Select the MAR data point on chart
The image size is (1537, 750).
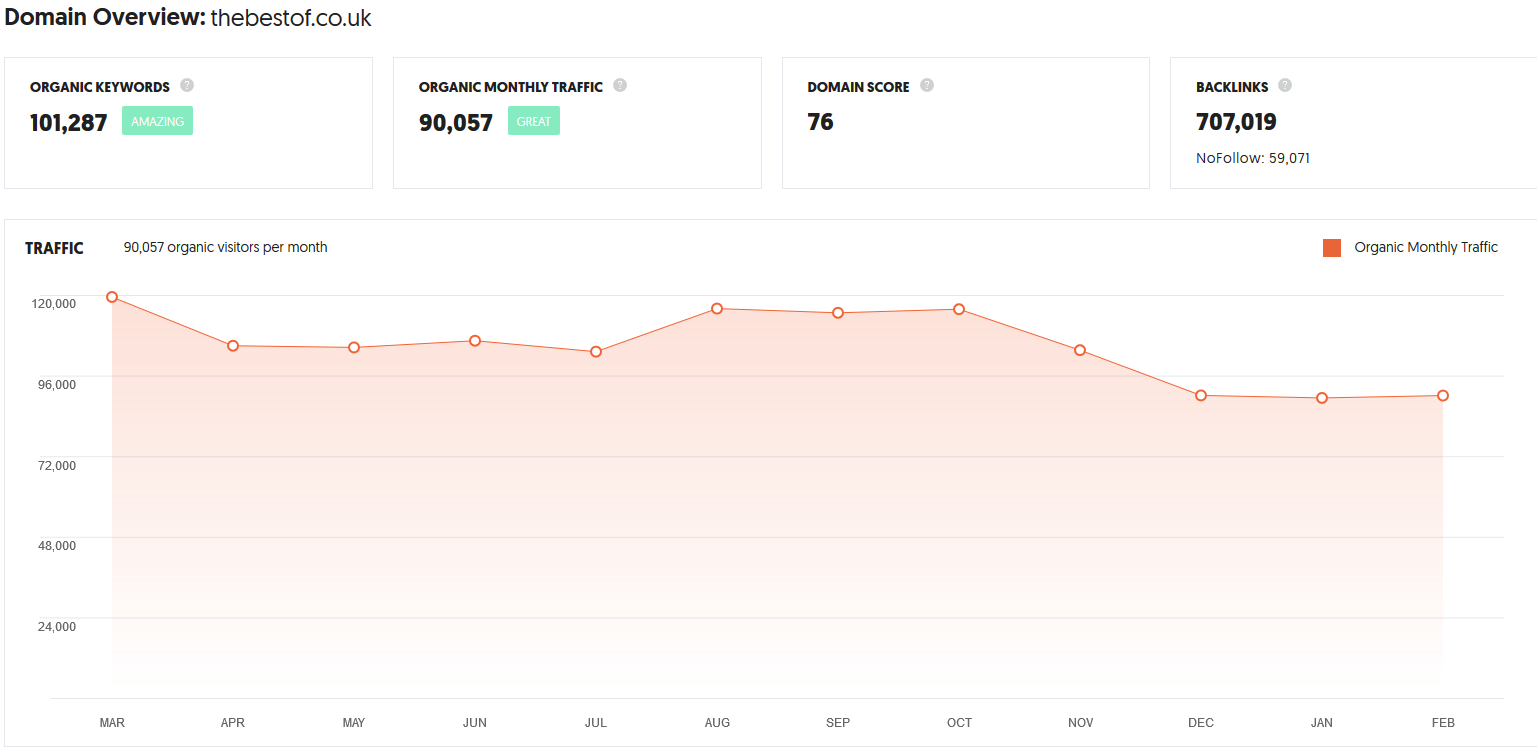click(x=112, y=297)
